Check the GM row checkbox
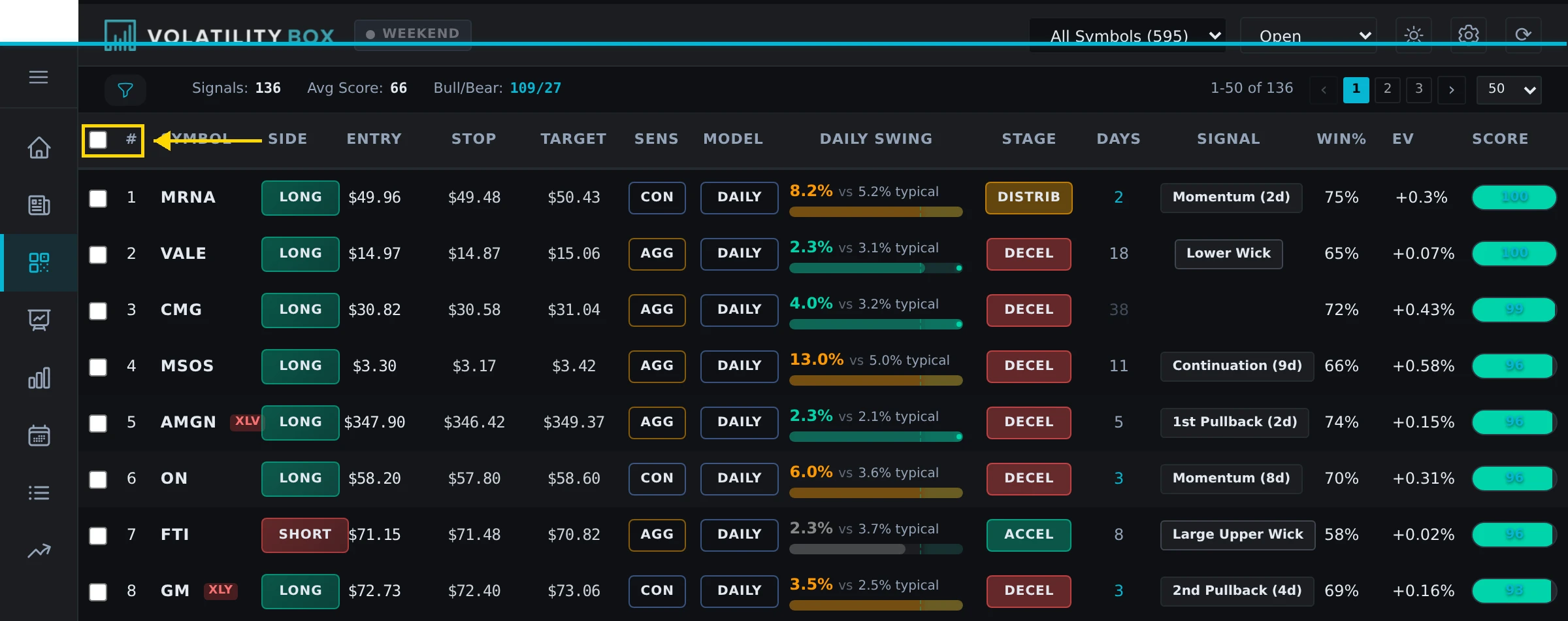Viewport: 1568px width, 621px height. click(98, 592)
